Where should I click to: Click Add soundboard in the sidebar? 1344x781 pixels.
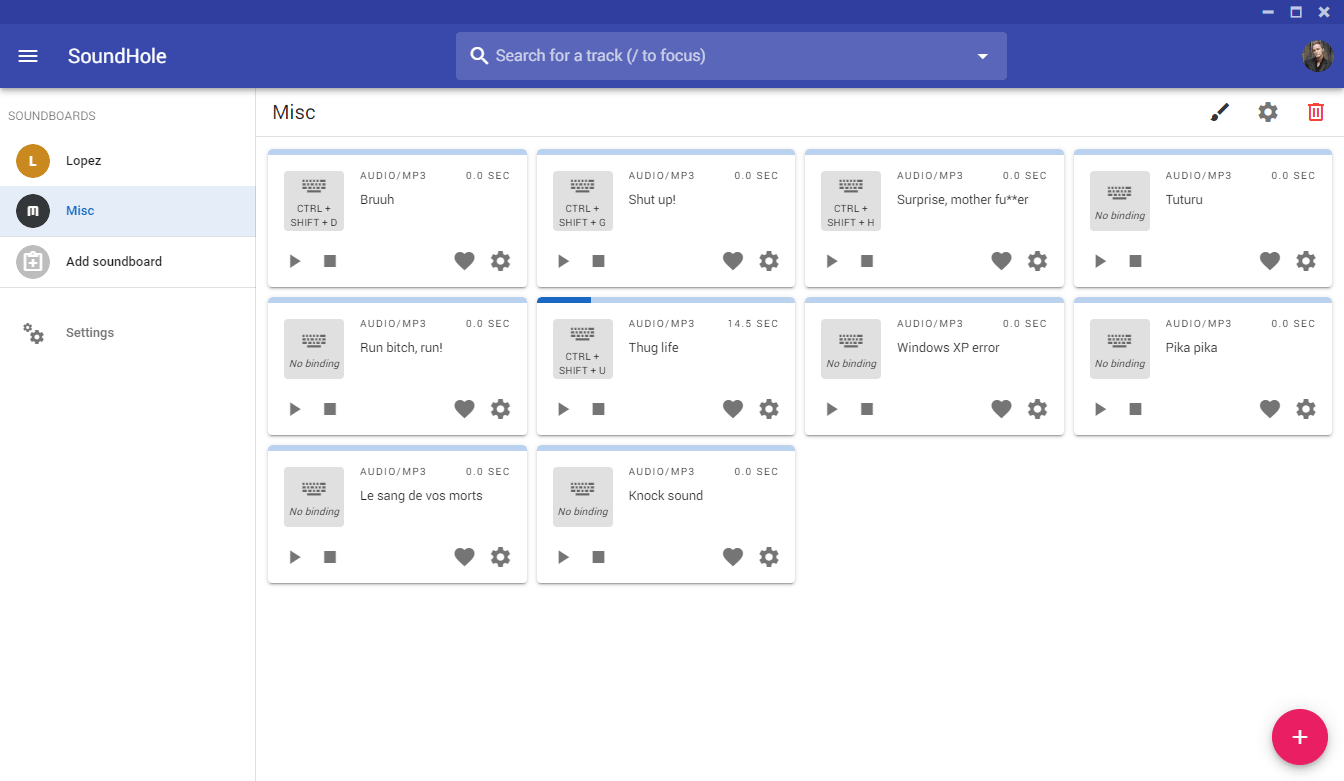112,261
